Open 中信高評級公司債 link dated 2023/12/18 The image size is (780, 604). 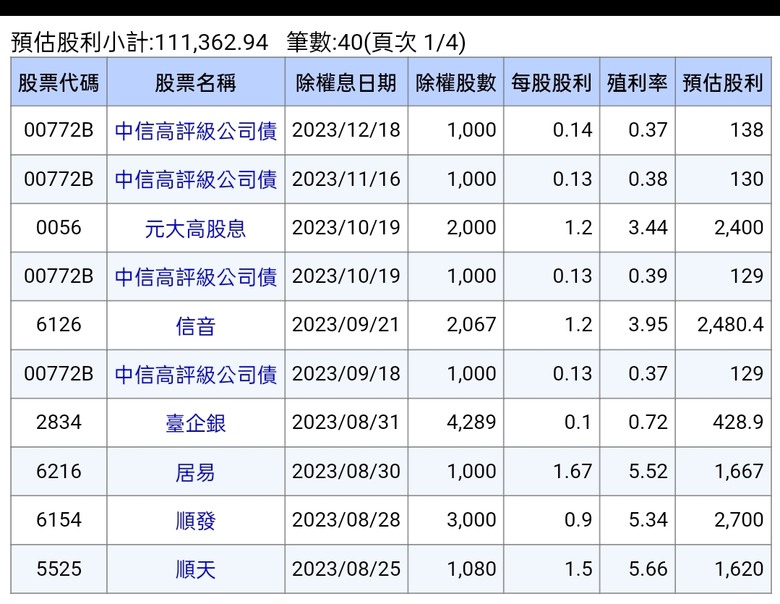click(195, 131)
